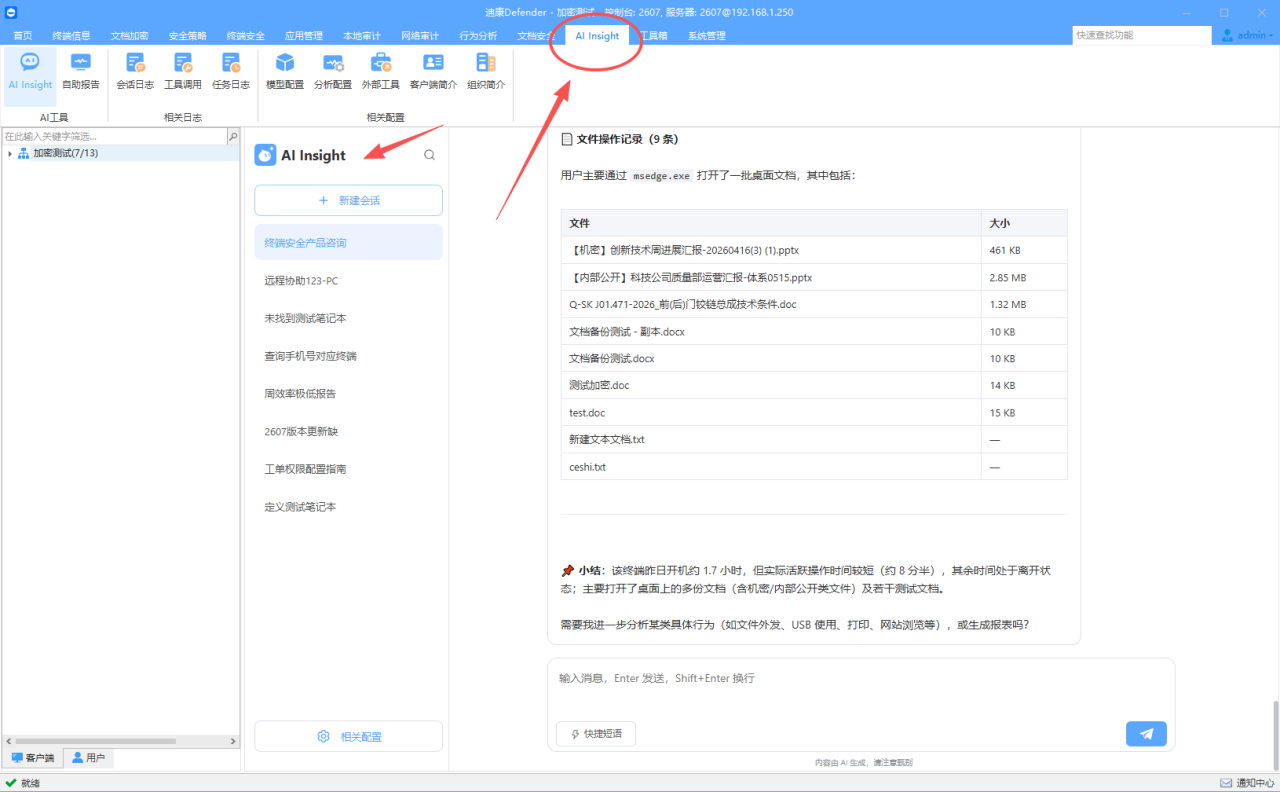Open 自助报告 self-service report tool
This screenshot has width=1280, height=792.
pyautogui.click(x=81, y=72)
